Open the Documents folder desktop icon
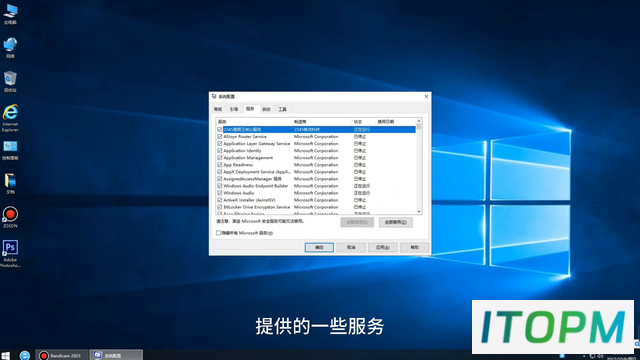 10,183
